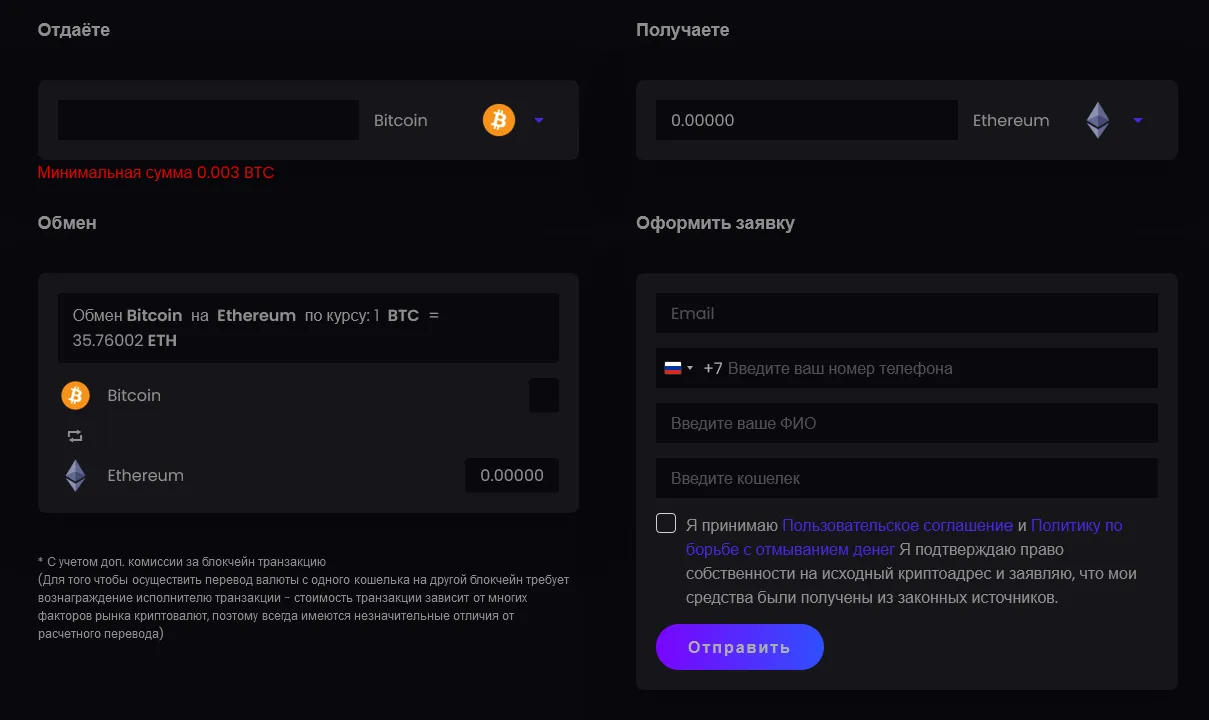Expand the Ethereum currency dropdown arrow
The image size is (1209, 720).
click(x=1138, y=120)
